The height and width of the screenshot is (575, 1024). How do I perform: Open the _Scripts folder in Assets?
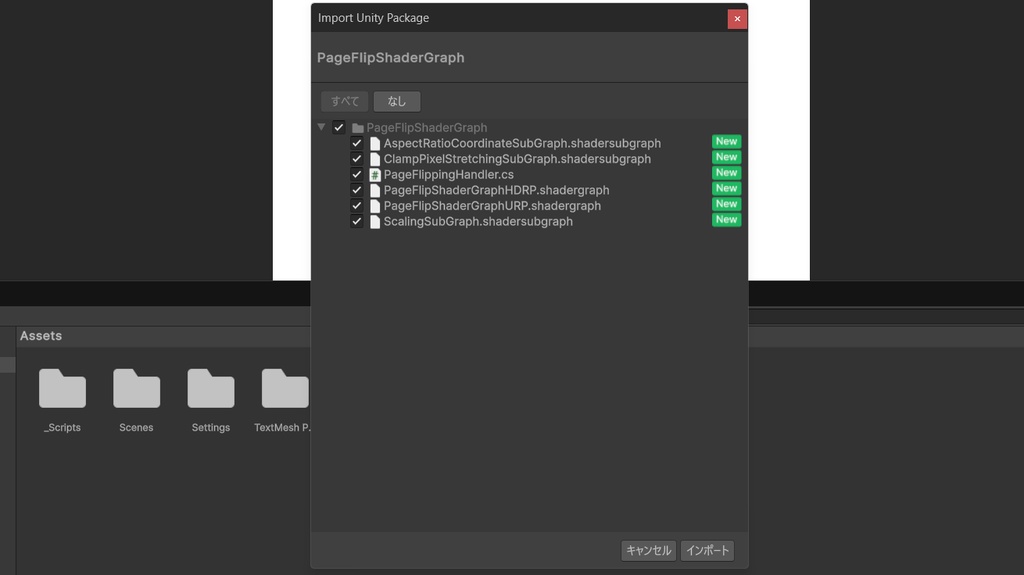coord(62,389)
